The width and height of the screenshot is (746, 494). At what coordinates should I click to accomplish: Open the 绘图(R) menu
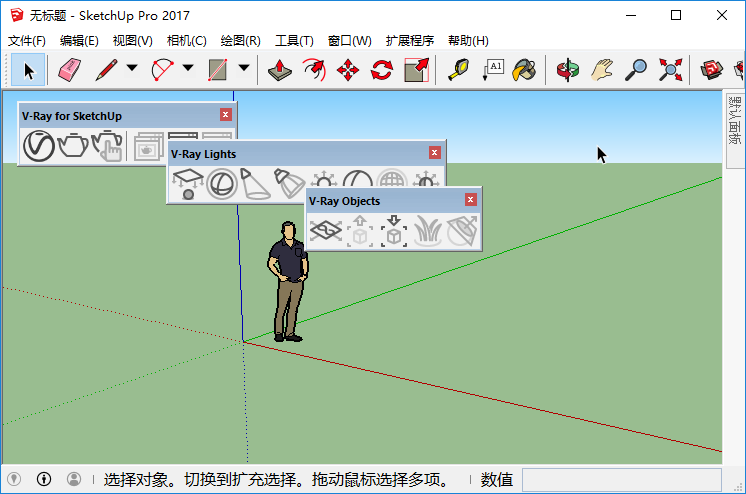240,41
